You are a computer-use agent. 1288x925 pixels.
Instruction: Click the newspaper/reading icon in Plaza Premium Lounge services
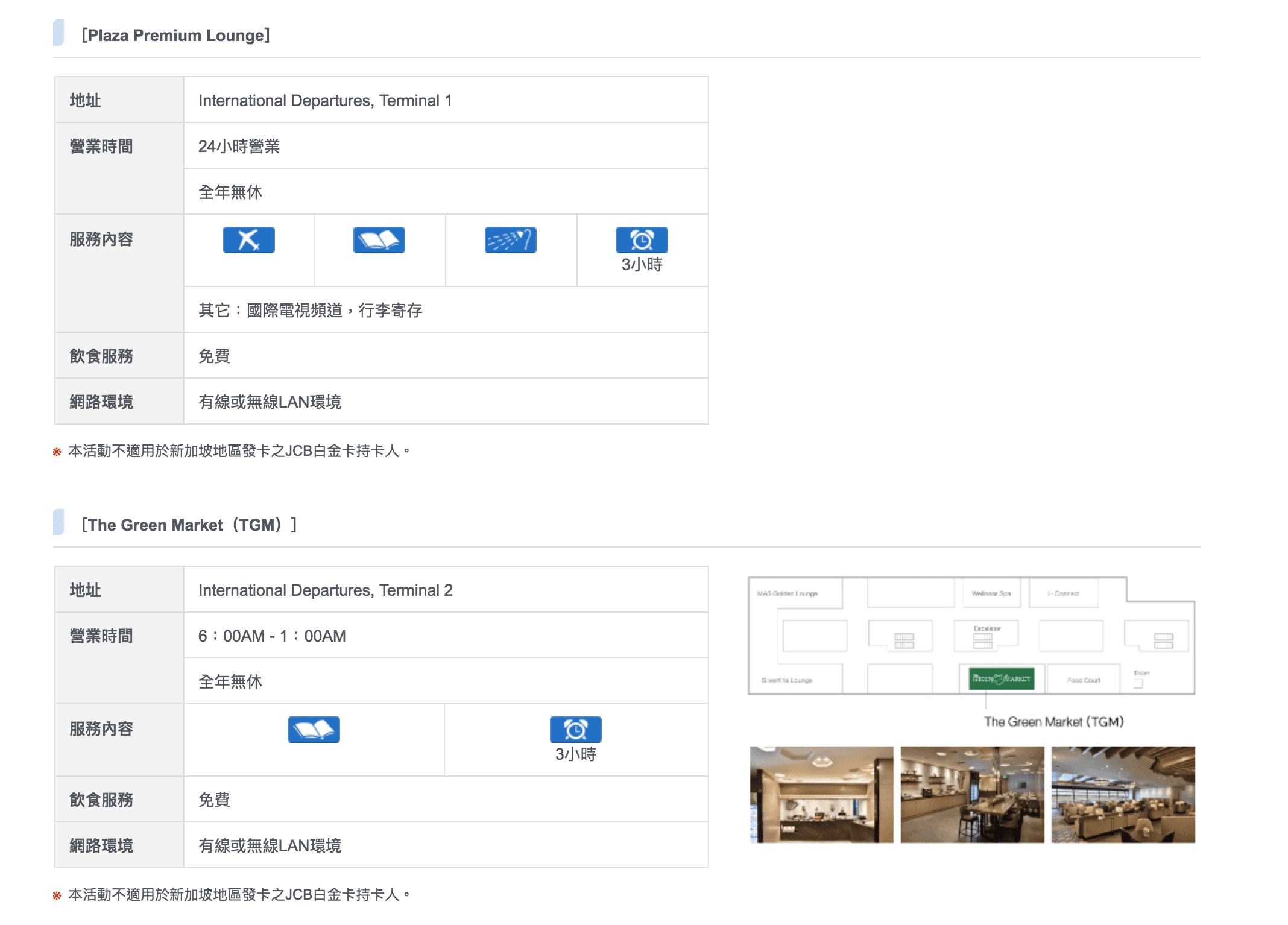pyautogui.click(x=379, y=240)
